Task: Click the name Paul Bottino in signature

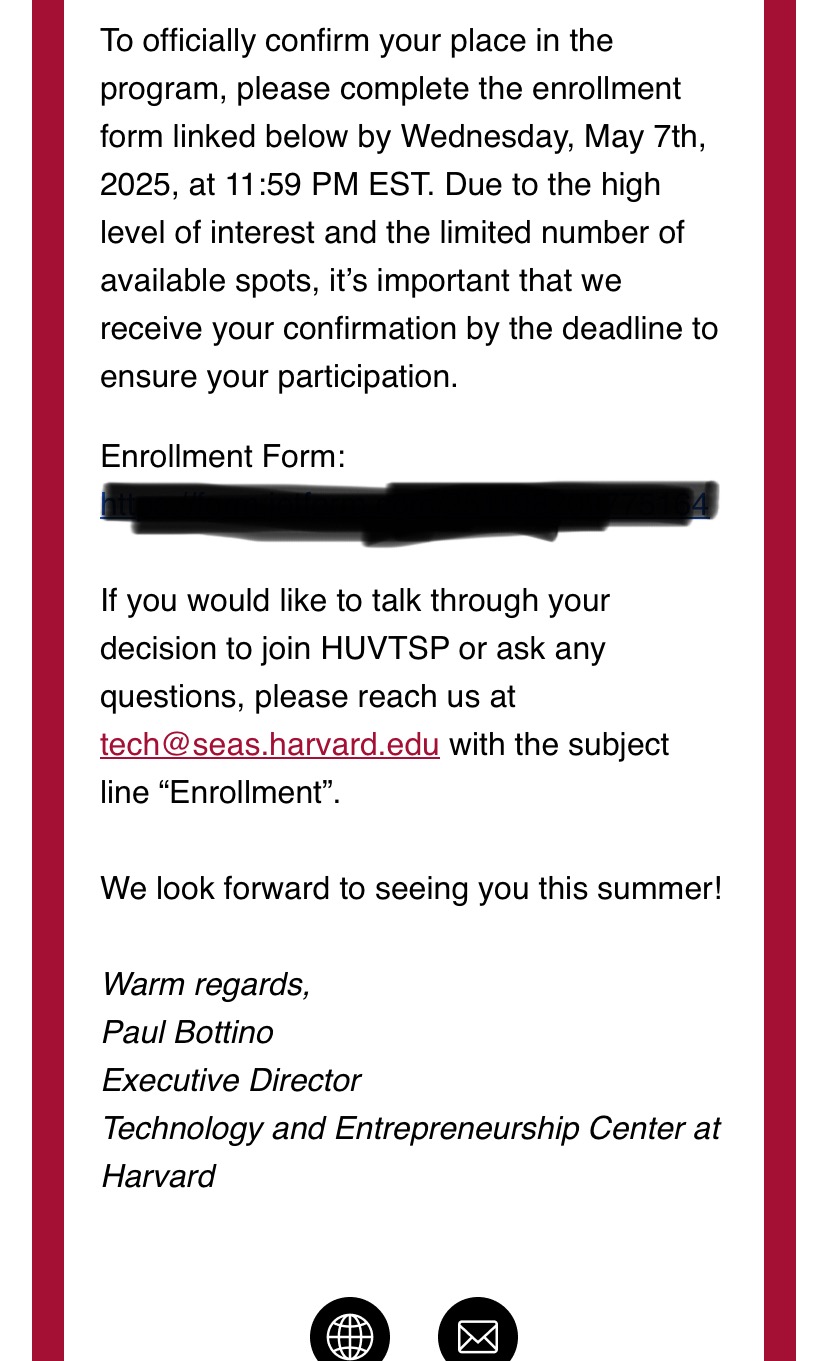Action: click(x=188, y=1032)
